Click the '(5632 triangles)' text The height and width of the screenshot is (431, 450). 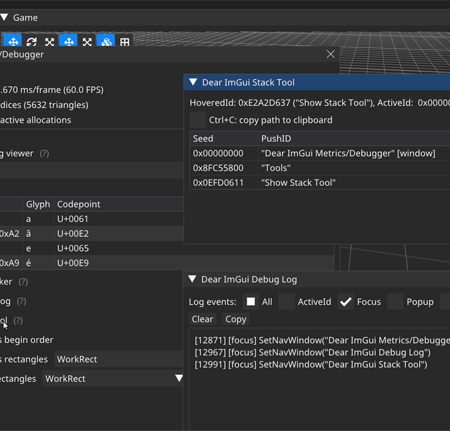[57, 105]
